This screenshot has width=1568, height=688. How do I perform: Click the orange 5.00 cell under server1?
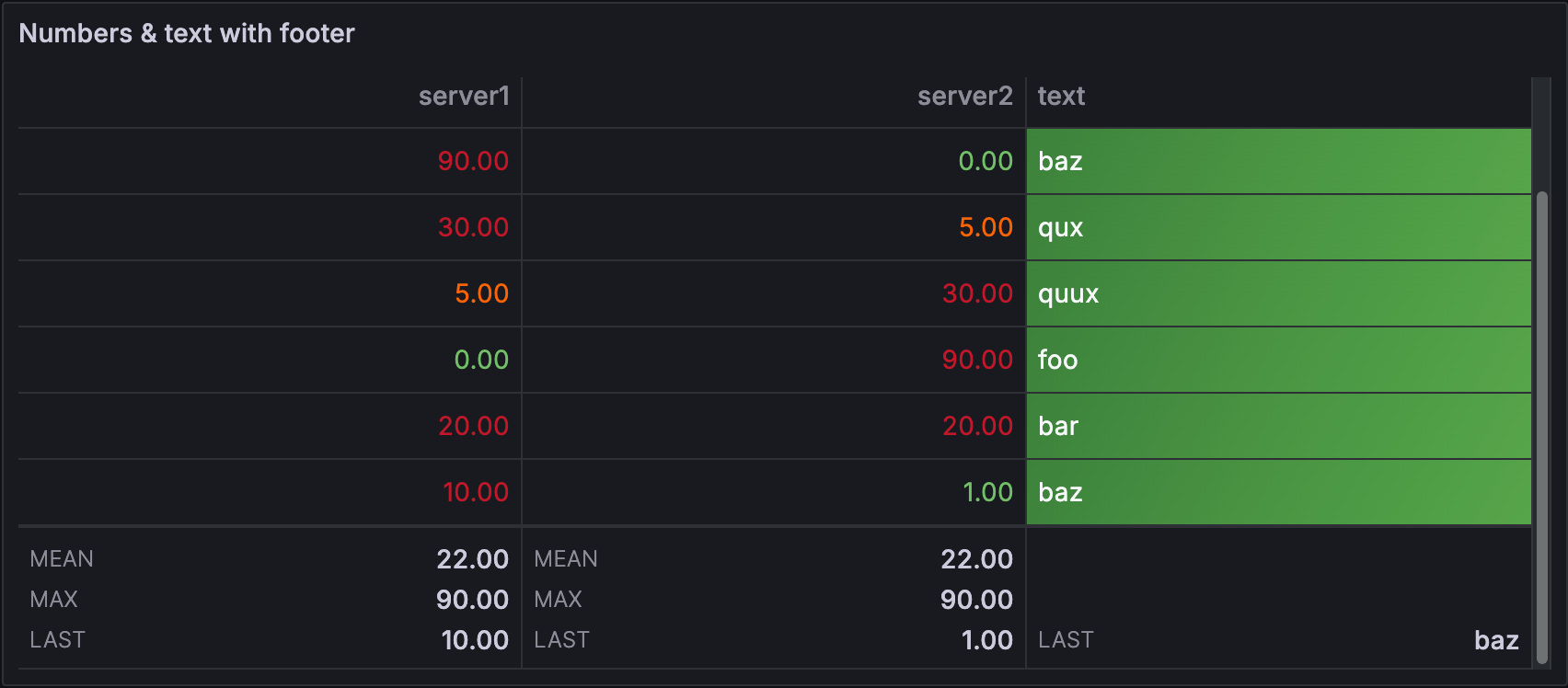pyautogui.click(x=481, y=294)
